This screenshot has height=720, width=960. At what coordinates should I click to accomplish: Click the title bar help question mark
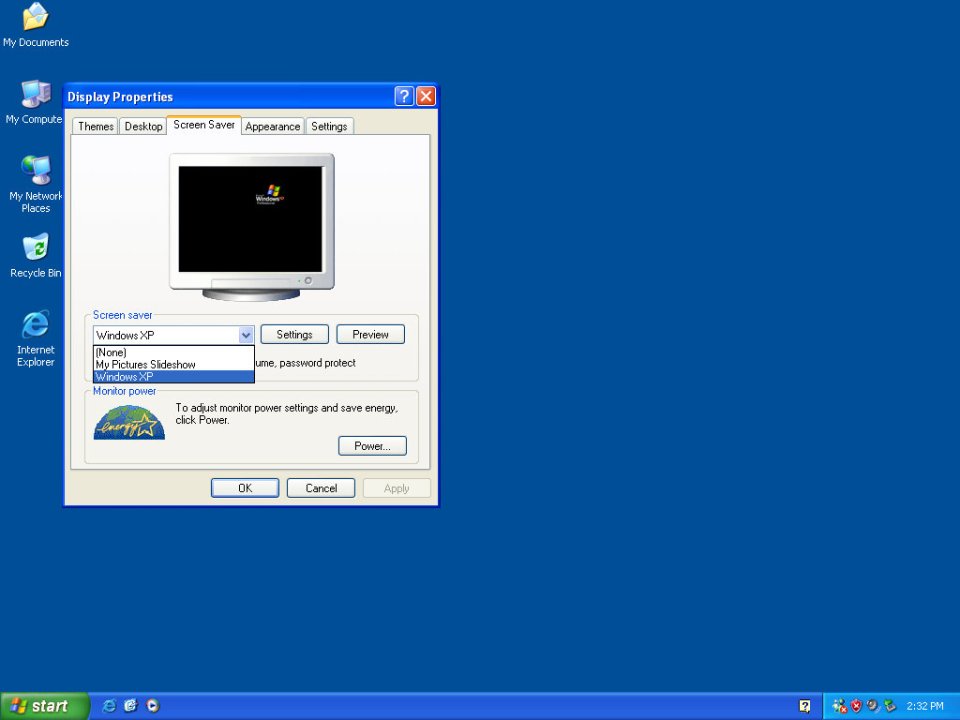pyautogui.click(x=403, y=97)
